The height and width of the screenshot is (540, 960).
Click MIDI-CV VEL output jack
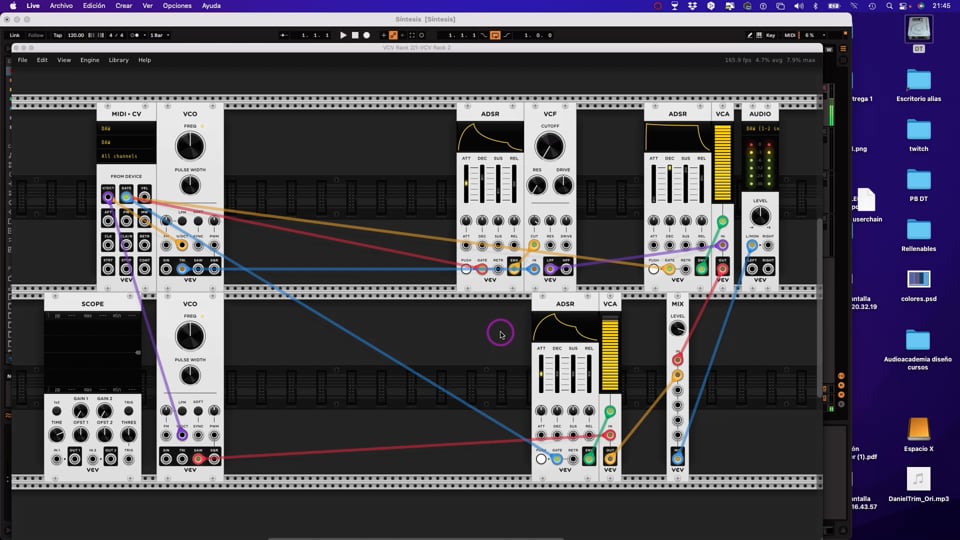pos(144,197)
